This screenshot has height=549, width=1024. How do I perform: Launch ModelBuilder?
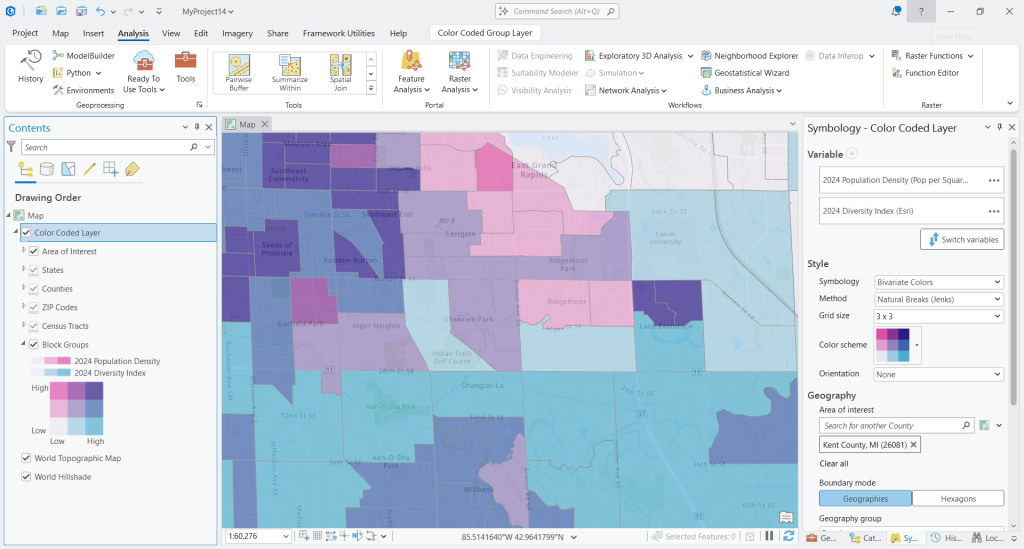tap(84, 55)
